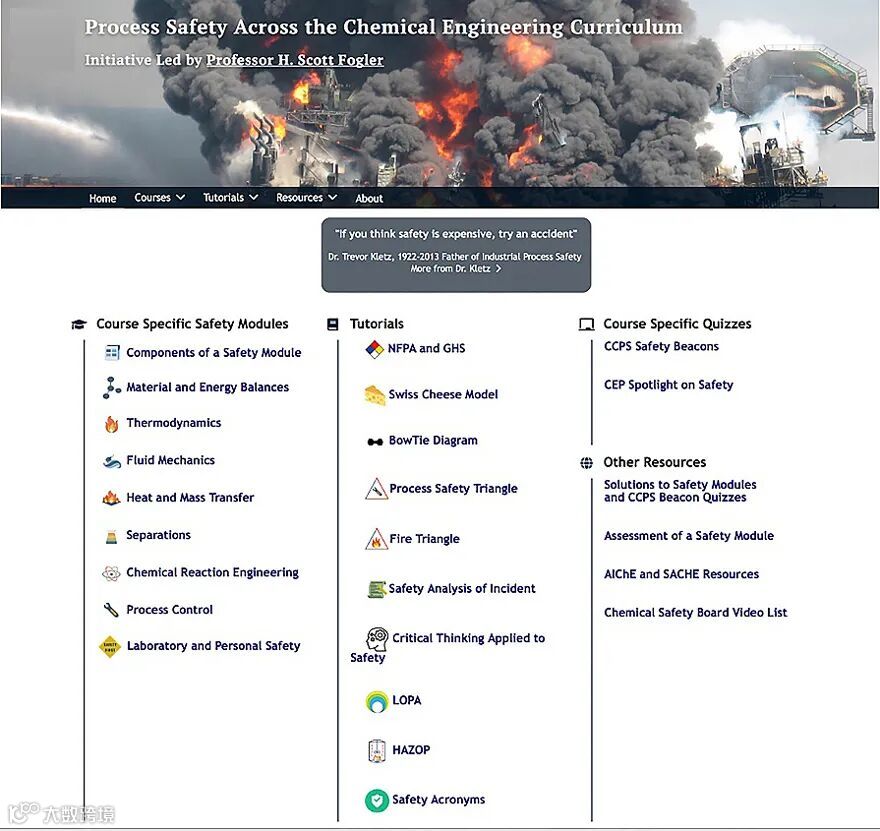Open the Process Control module link text

pos(169,610)
